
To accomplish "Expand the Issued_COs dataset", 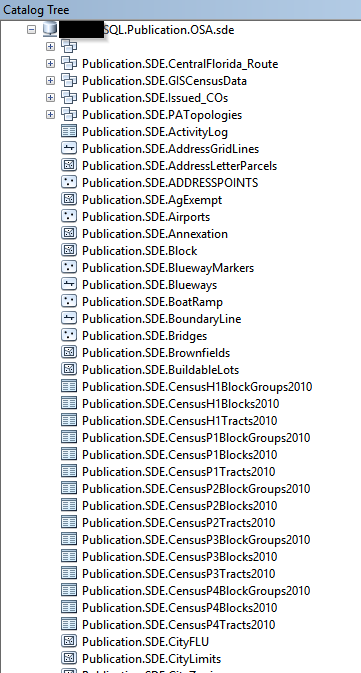I will pyautogui.click(x=51, y=97).
